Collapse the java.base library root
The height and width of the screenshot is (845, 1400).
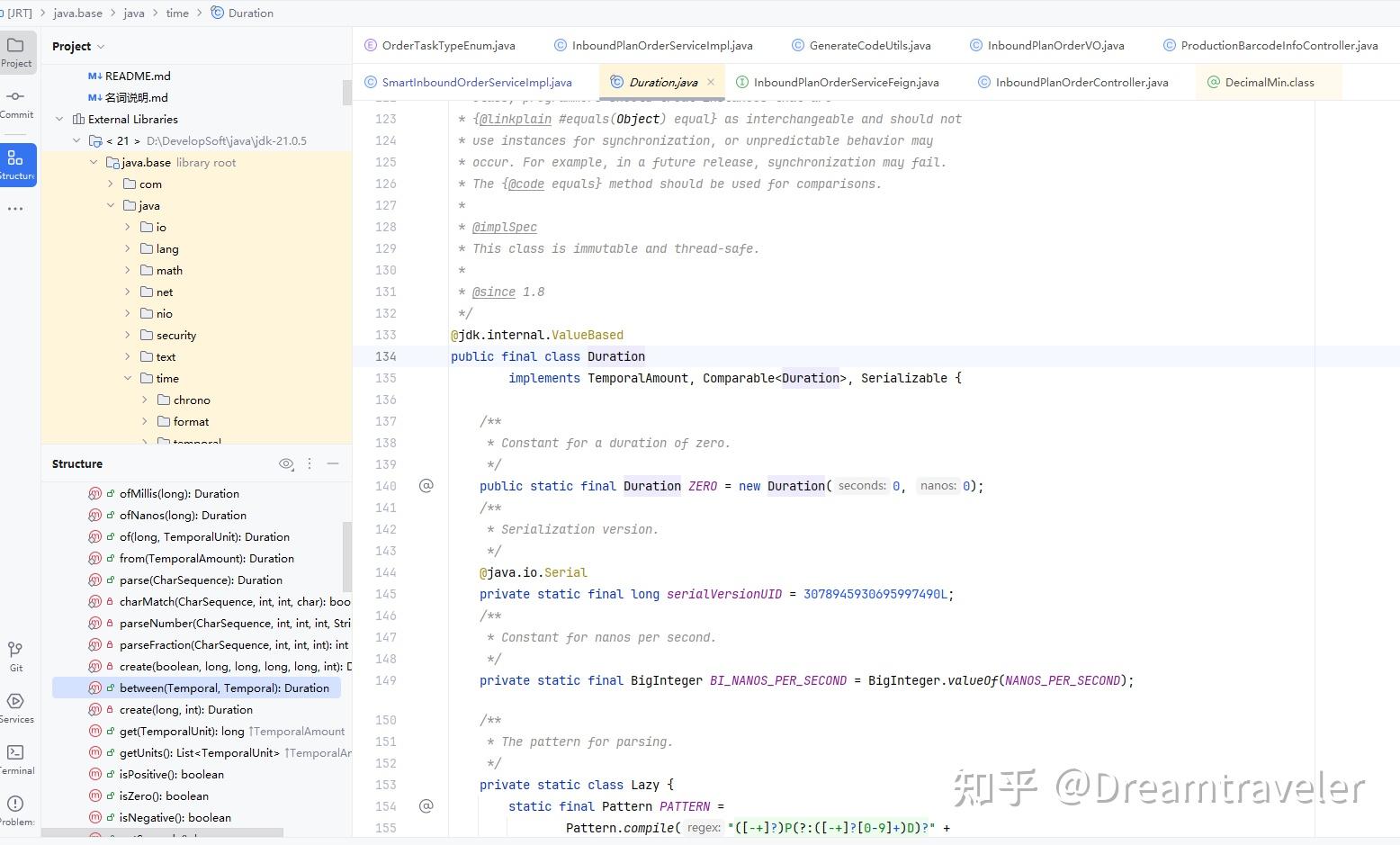coord(94,162)
